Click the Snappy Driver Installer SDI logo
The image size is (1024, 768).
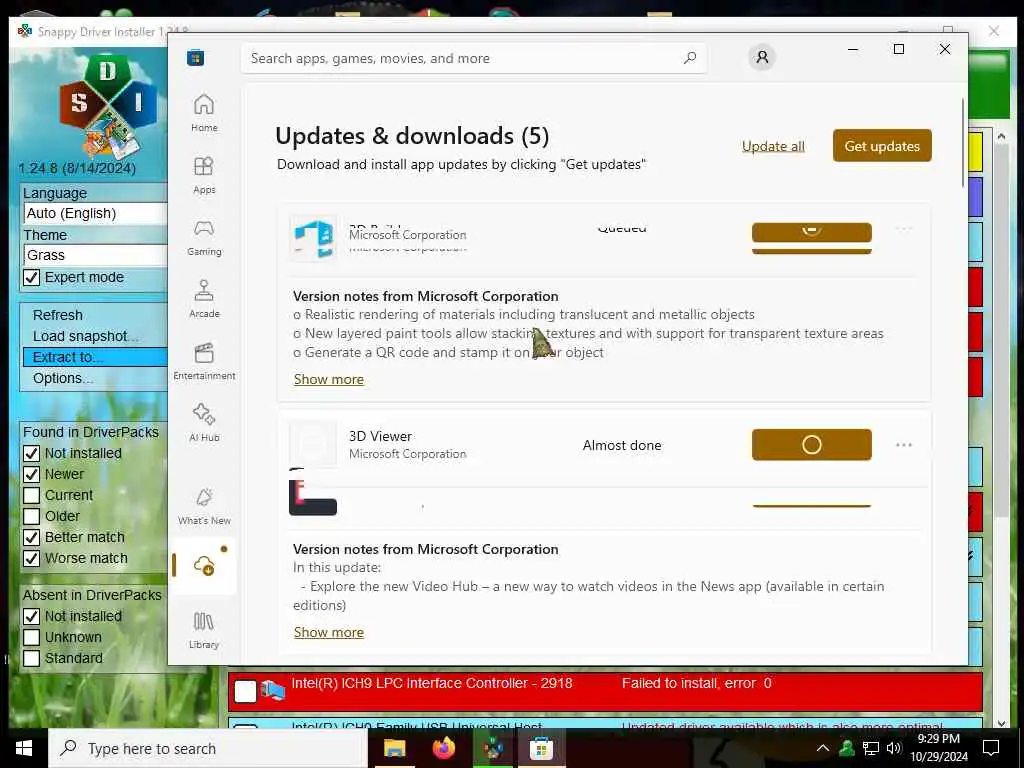[108, 106]
